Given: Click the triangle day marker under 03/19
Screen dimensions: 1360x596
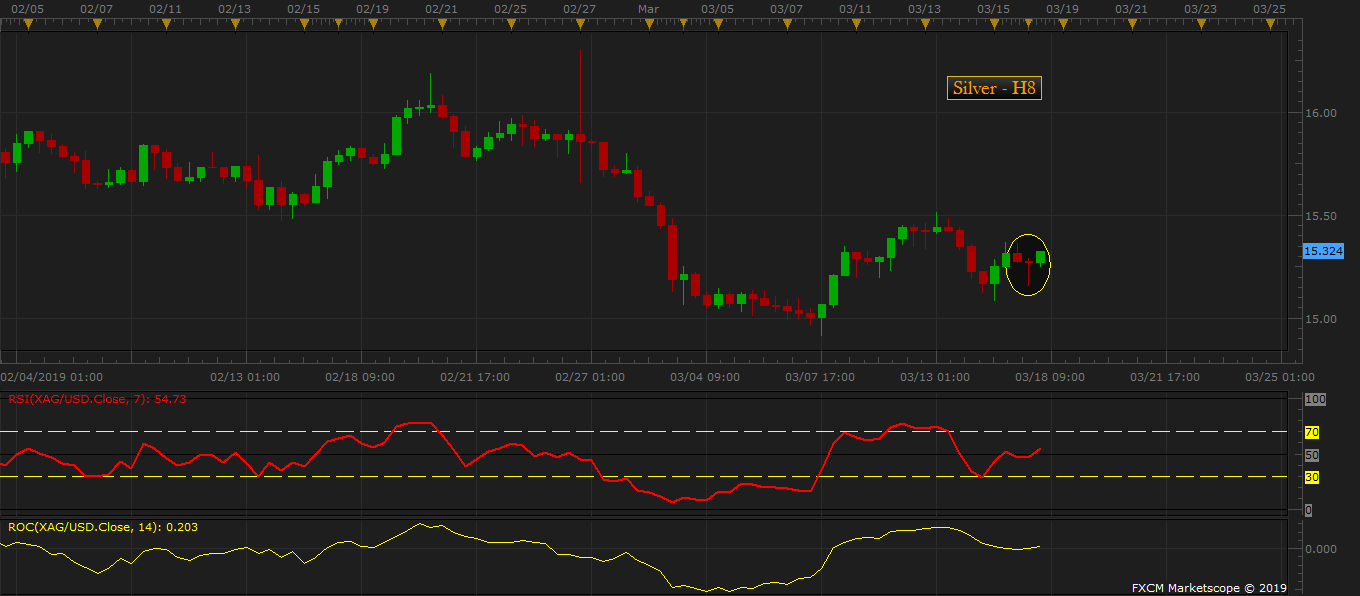Looking at the screenshot, I should pyautogui.click(x=1063, y=25).
